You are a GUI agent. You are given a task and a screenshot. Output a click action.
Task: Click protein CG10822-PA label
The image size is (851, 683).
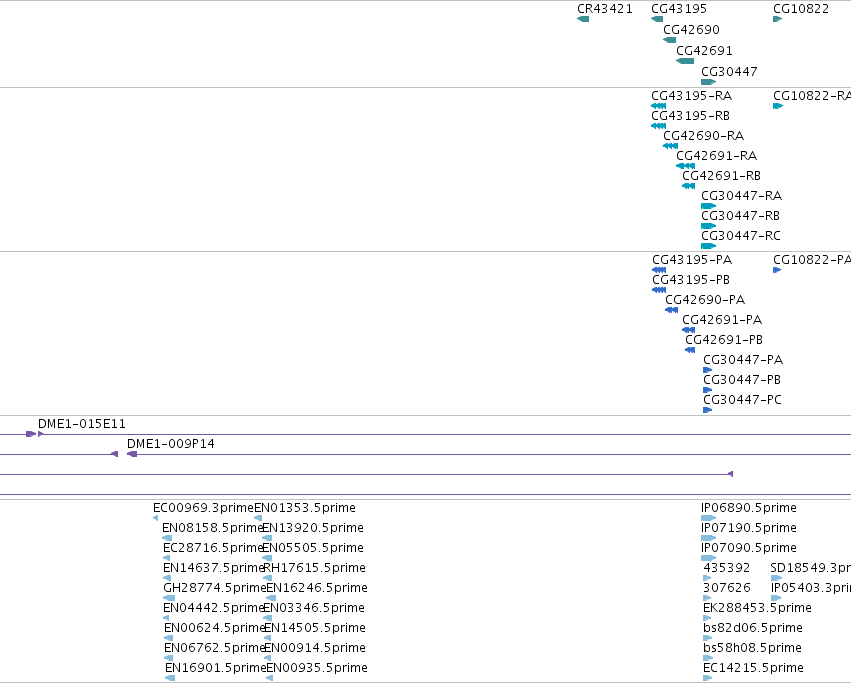812,260
